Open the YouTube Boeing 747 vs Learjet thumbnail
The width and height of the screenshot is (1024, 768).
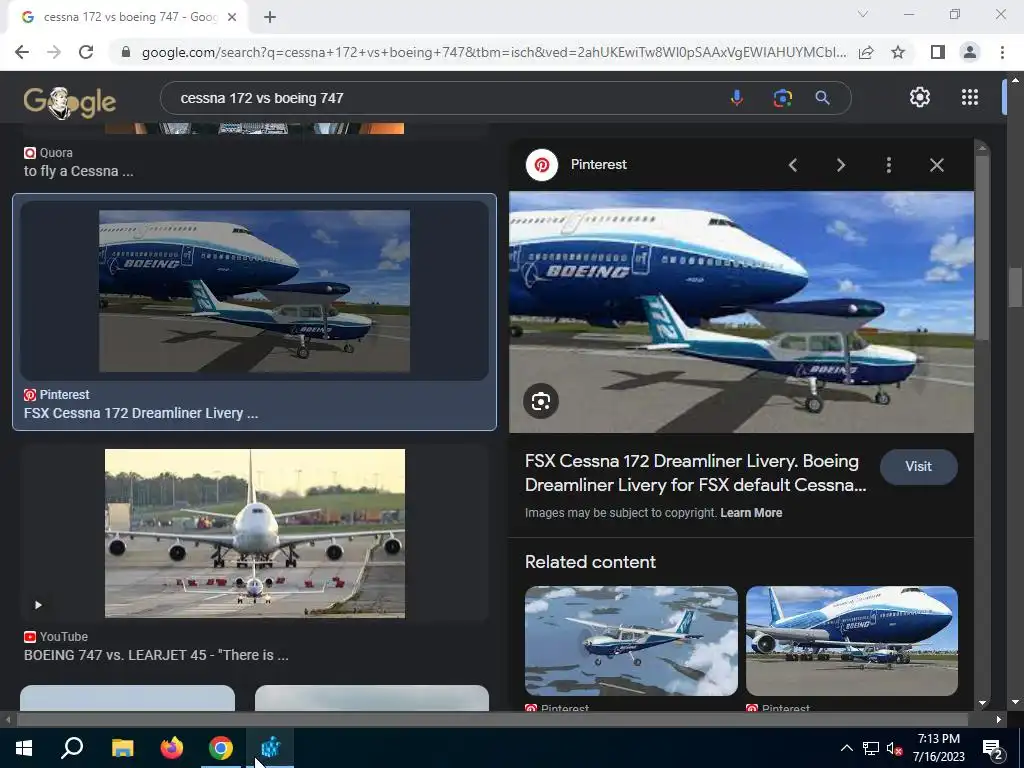pyautogui.click(x=255, y=533)
